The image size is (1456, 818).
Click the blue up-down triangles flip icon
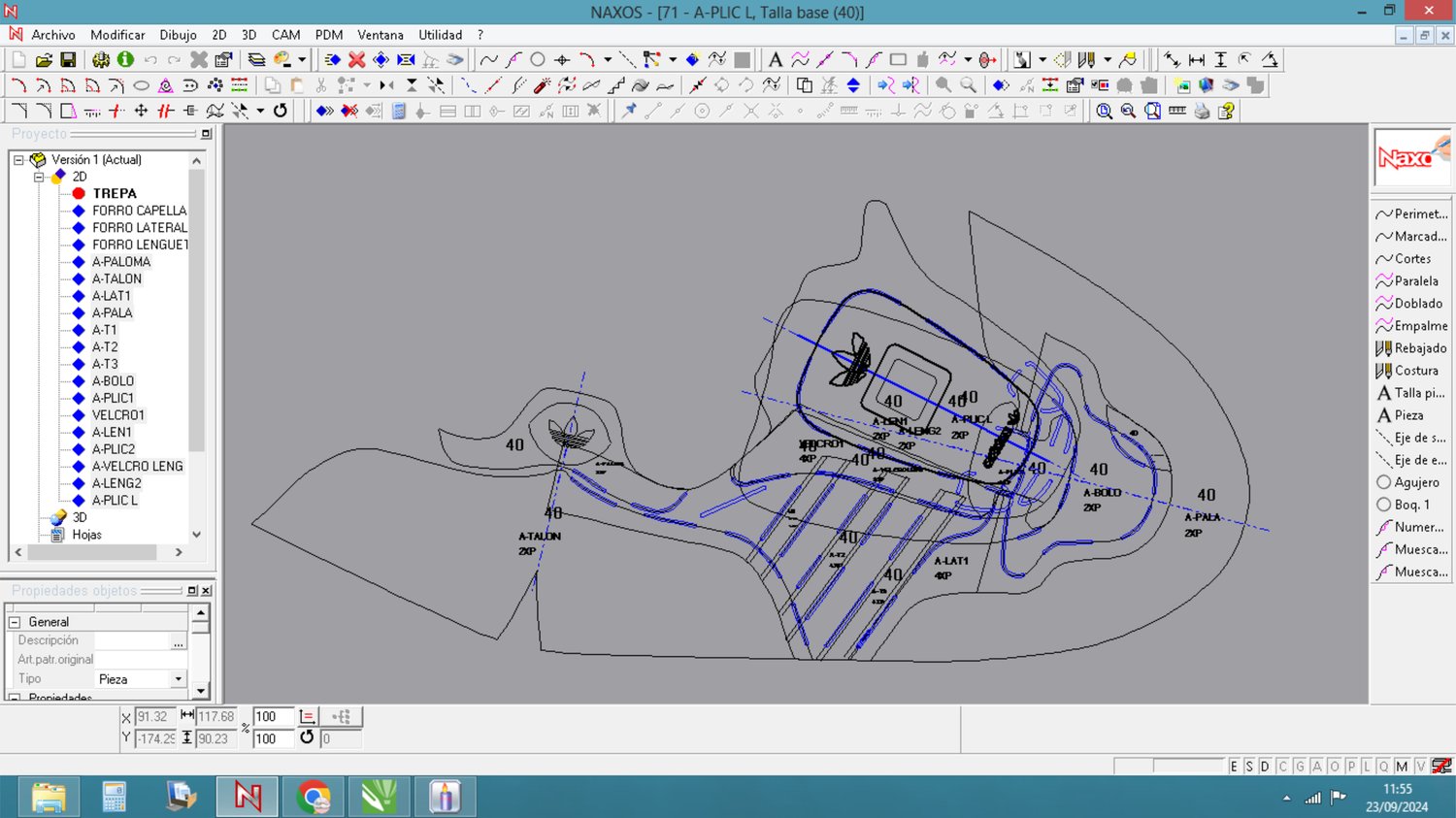853,85
